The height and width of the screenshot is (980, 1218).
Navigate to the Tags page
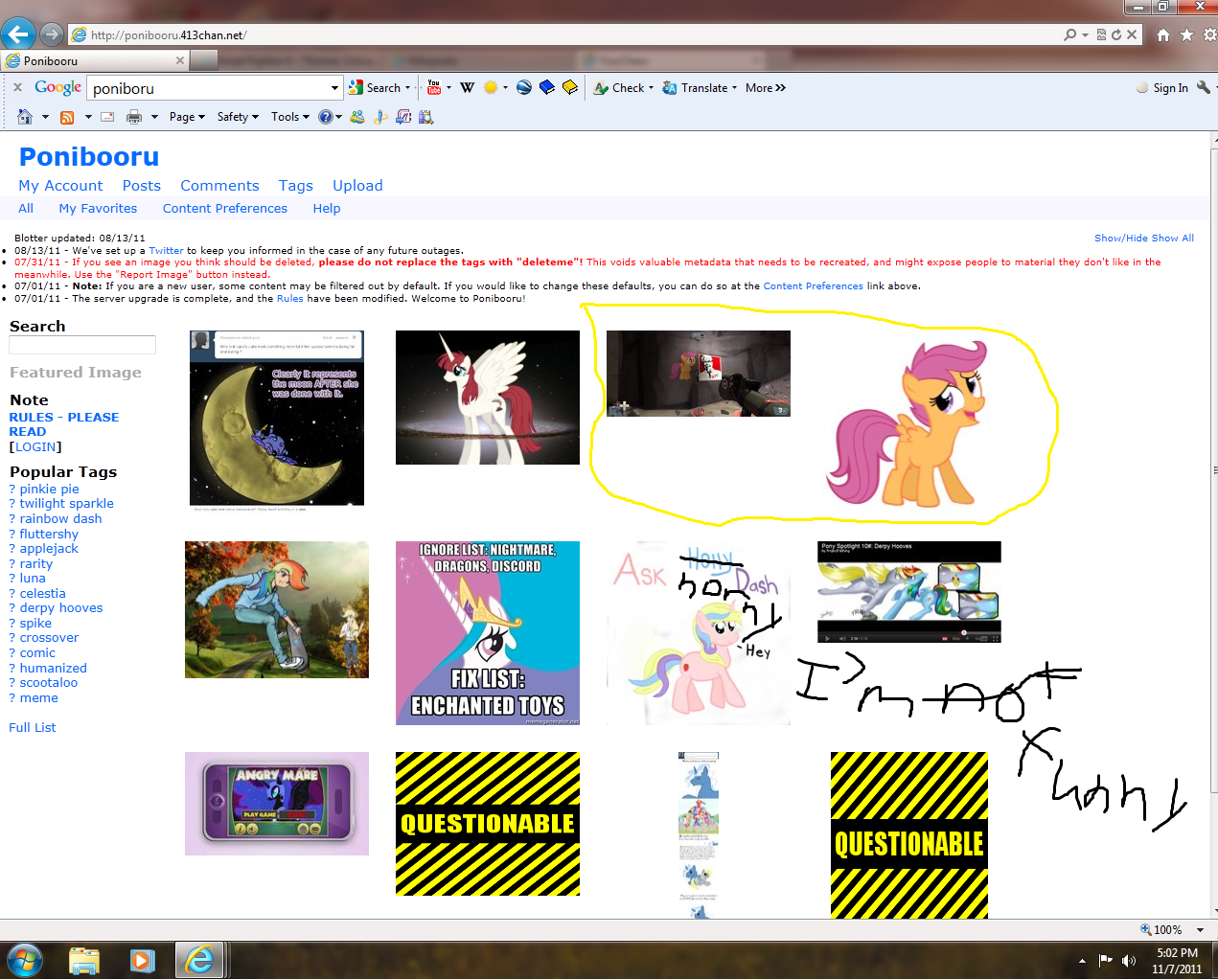point(296,186)
